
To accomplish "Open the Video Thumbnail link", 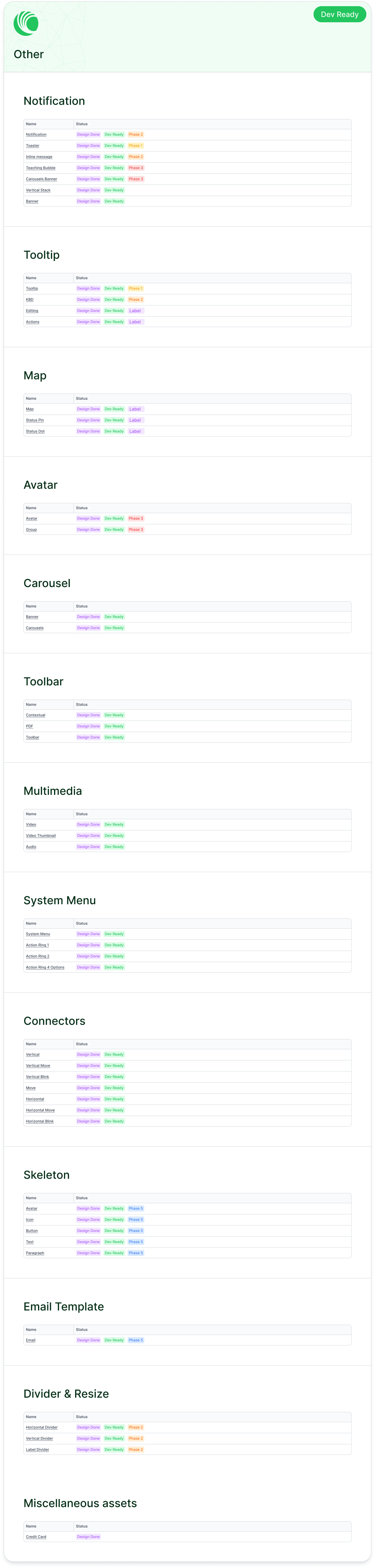I will [x=41, y=836].
